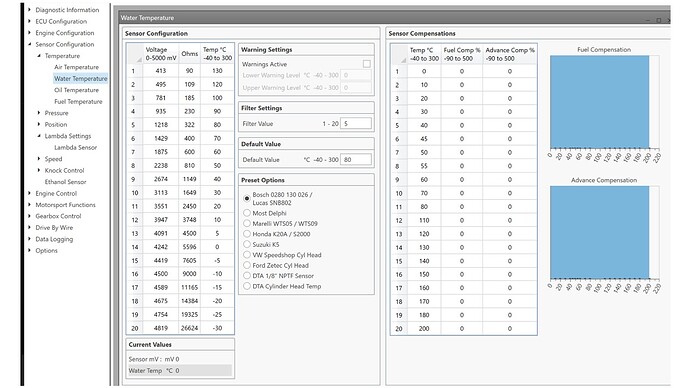690x388 pixels.
Task: Click the Filter Value input field
Action: click(x=356, y=124)
